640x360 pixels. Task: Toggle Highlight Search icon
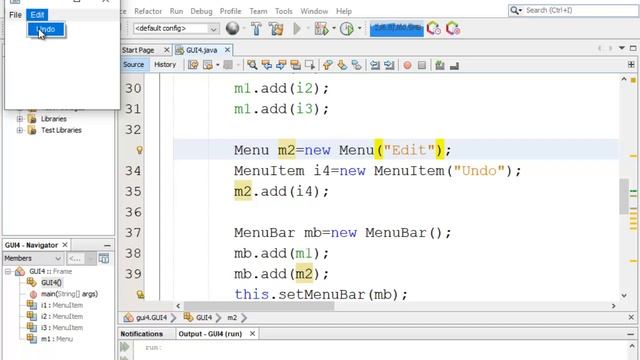pos(295,65)
